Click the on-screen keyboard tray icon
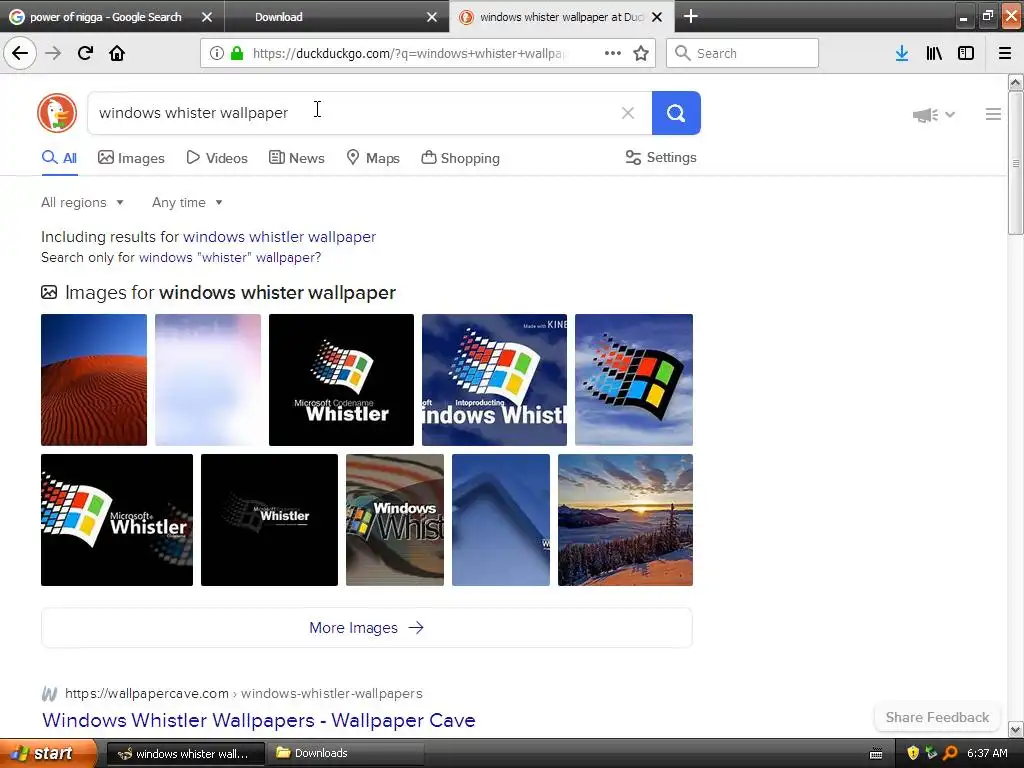The image size is (1024, 768). [876, 754]
